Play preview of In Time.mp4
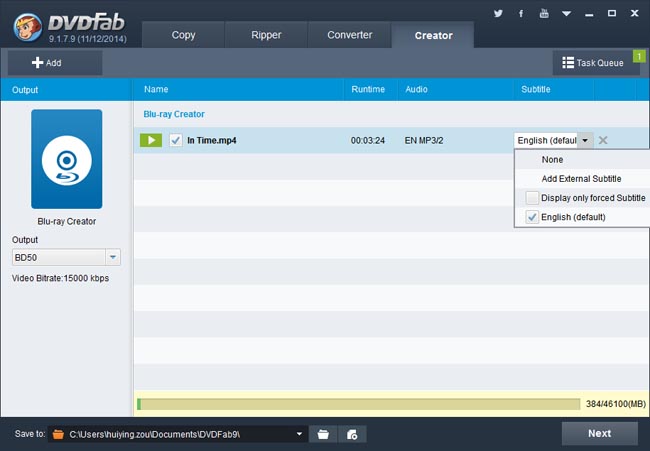Screen dimensions: 650x451 151,140
